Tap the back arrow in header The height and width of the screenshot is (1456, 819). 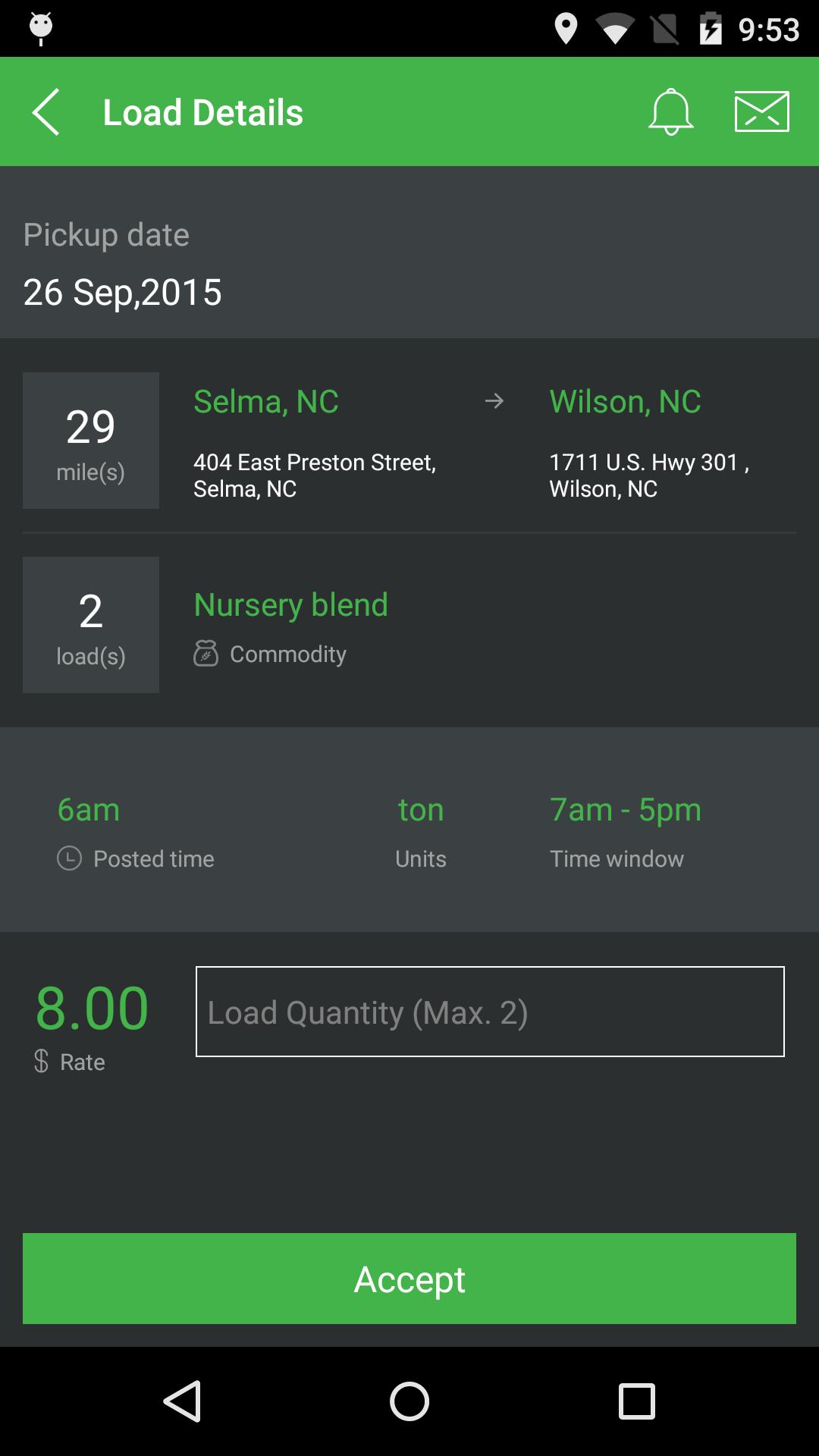pyautogui.click(x=46, y=112)
